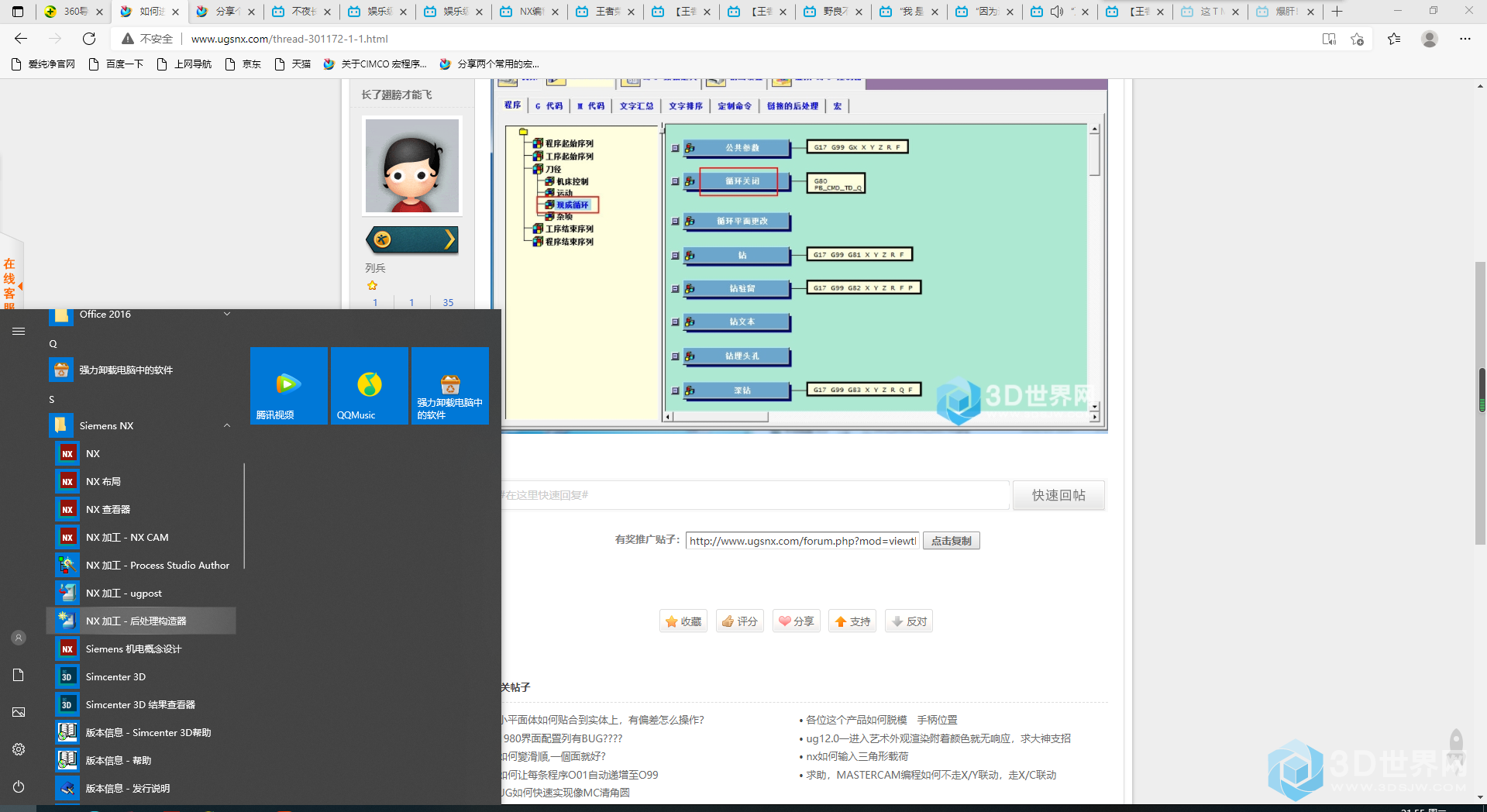Open new browser tab
The width and height of the screenshot is (1487, 812).
pos(1337,12)
